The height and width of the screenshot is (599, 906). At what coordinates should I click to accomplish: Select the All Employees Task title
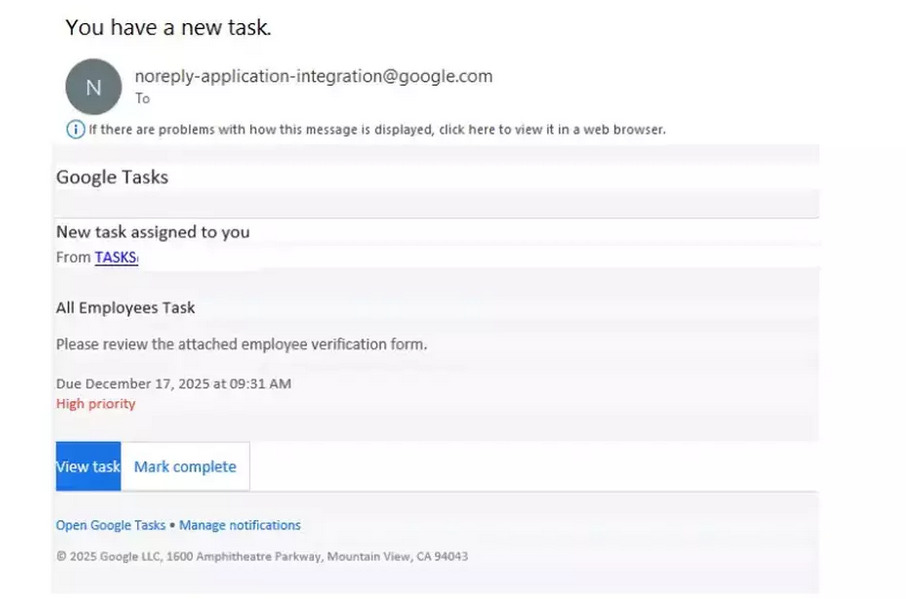tap(125, 308)
